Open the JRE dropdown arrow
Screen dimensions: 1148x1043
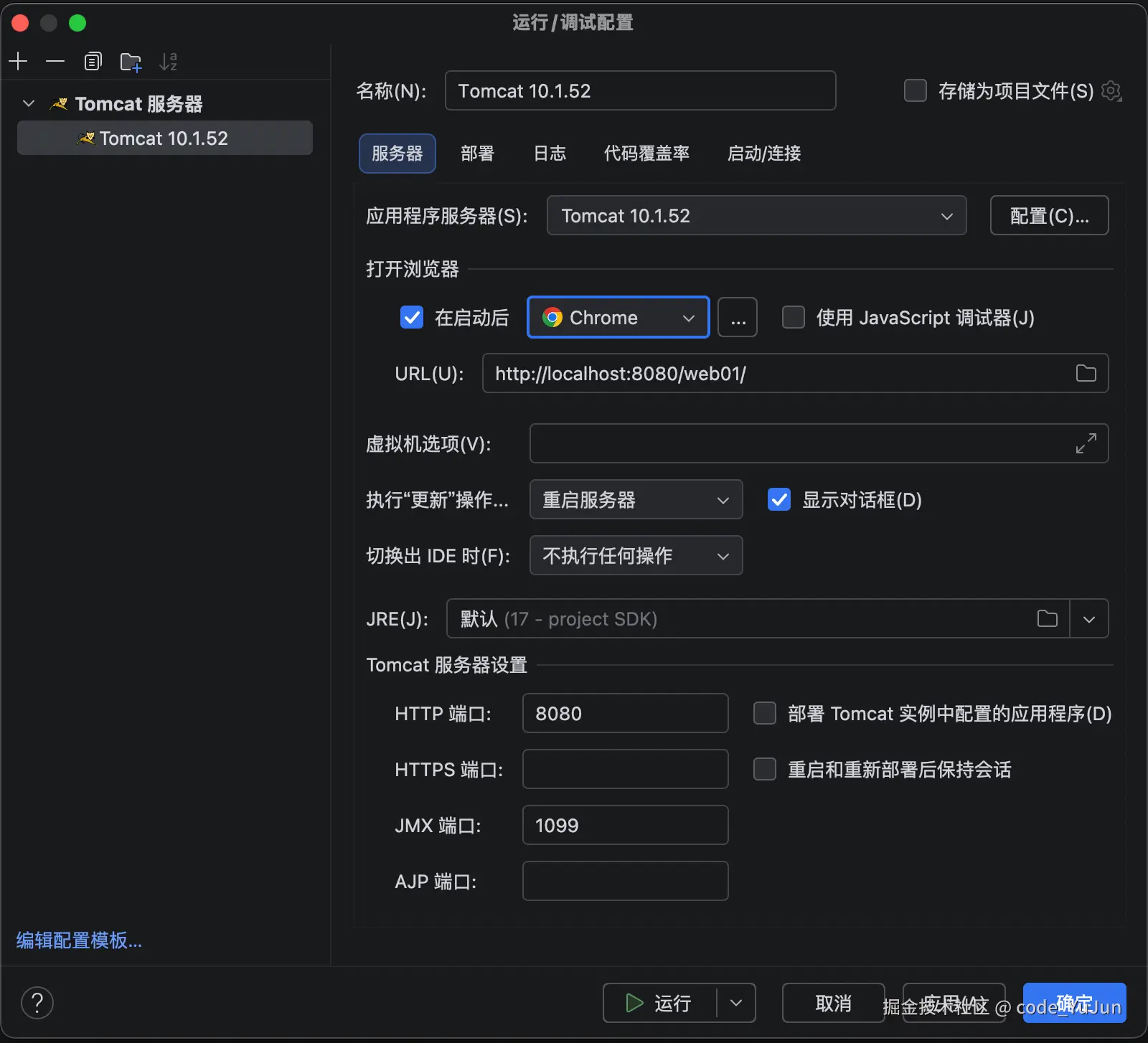[x=1089, y=618]
